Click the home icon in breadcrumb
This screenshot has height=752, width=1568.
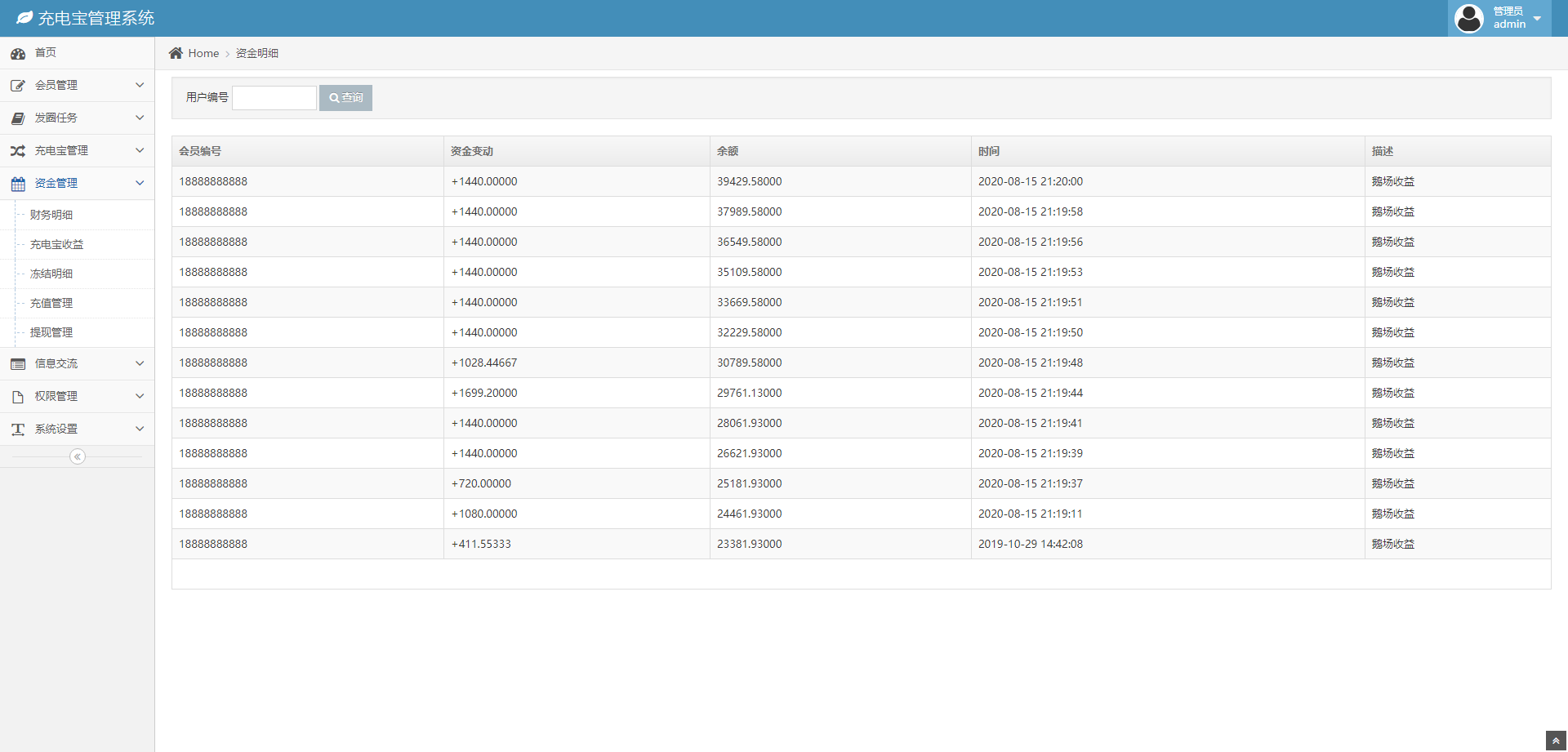(x=176, y=53)
